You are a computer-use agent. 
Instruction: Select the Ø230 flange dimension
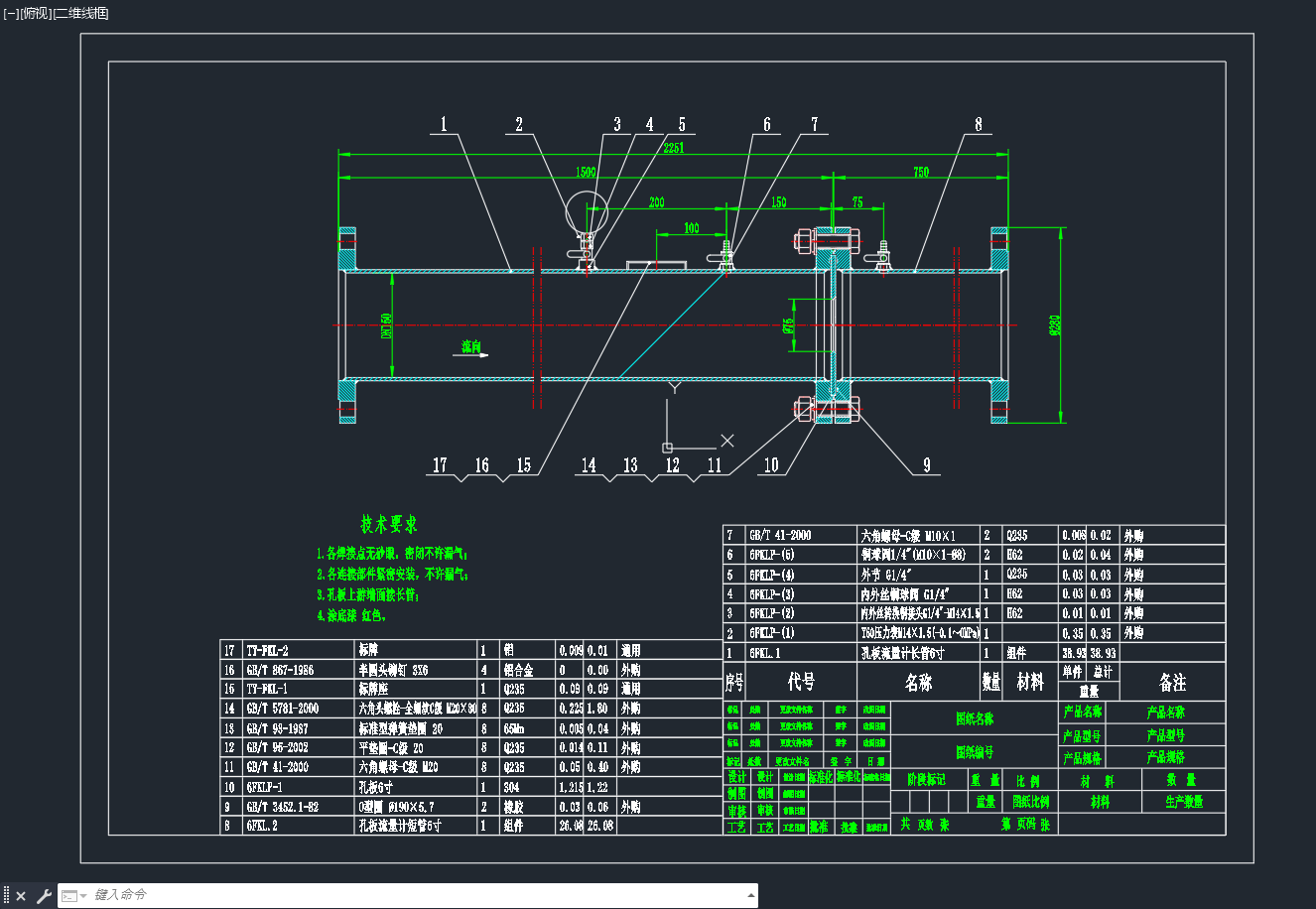pyautogui.click(x=1054, y=325)
